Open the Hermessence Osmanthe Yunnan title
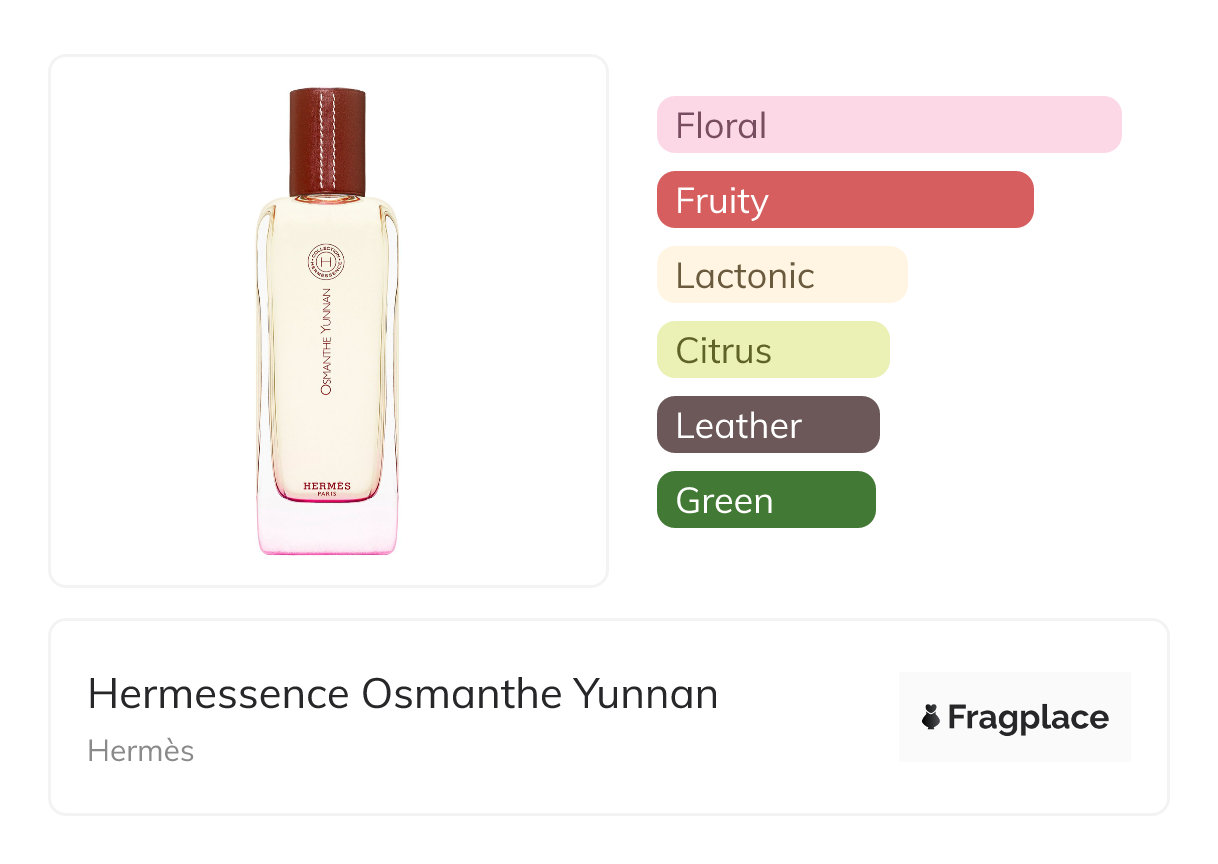 (x=402, y=694)
